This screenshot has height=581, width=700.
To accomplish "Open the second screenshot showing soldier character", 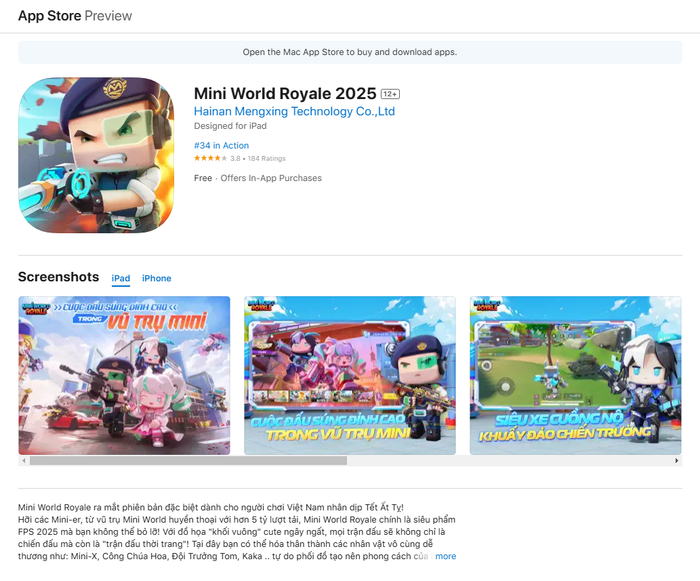I will 350,376.
